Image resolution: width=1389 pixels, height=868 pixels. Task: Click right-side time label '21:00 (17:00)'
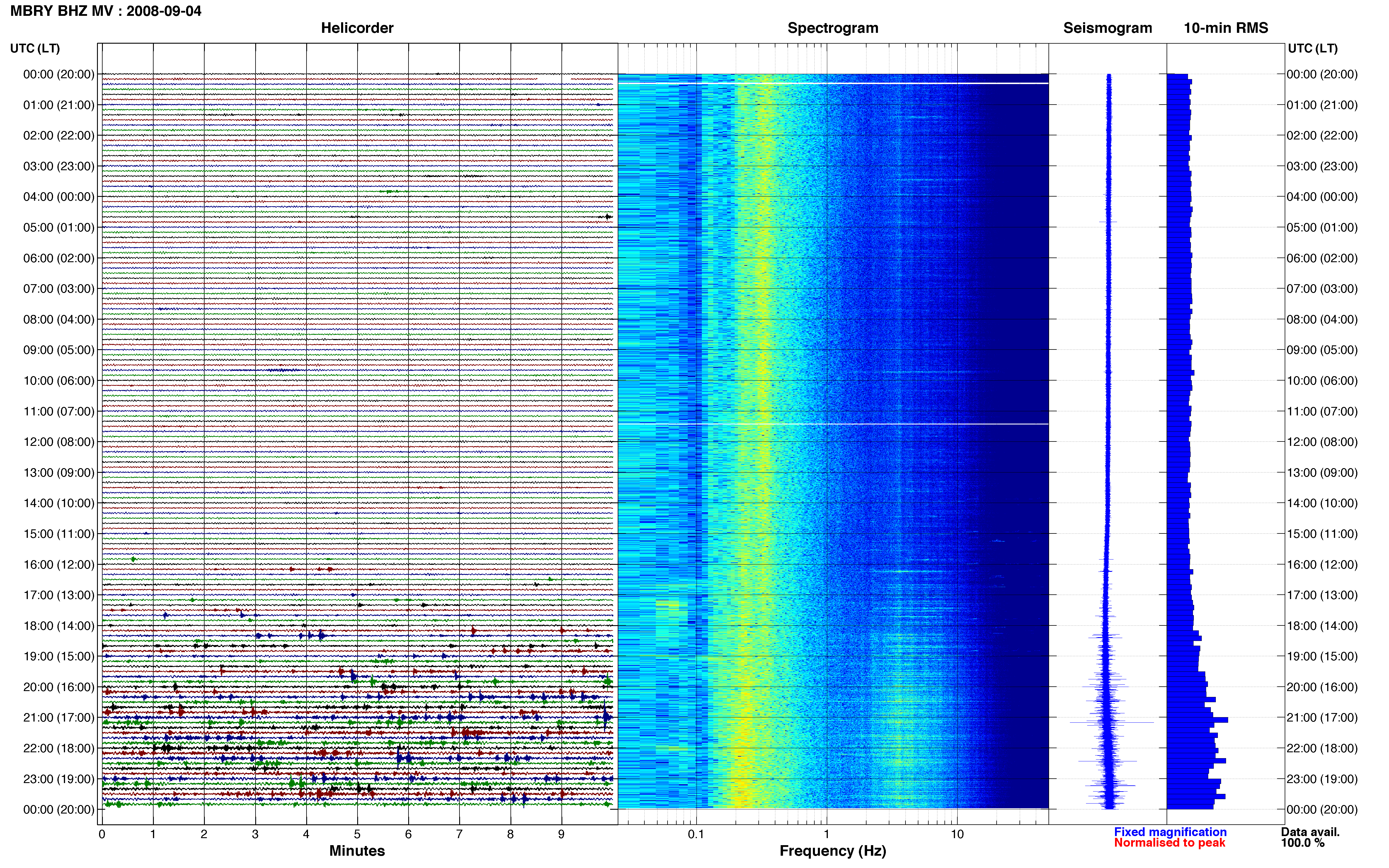pyautogui.click(x=1322, y=718)
